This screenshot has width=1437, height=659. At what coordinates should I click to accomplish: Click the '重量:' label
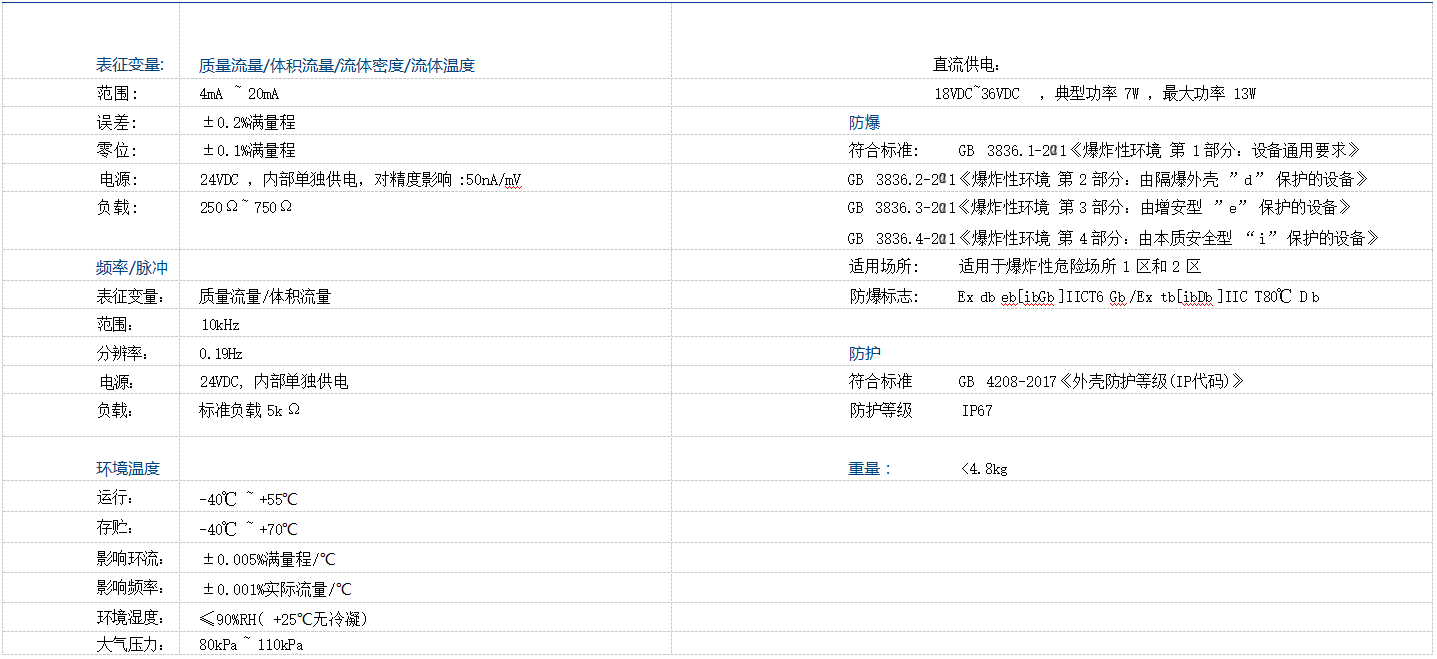click(870, 468)
